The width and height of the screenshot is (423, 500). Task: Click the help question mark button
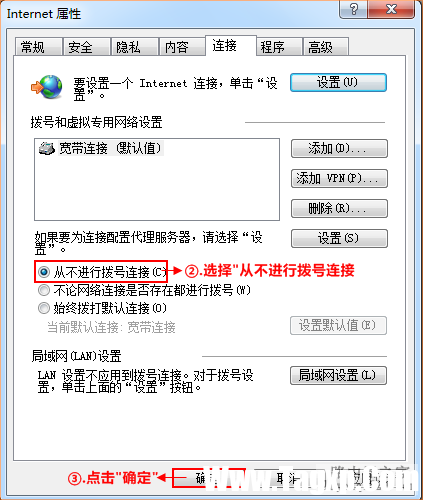coord(353,9)
